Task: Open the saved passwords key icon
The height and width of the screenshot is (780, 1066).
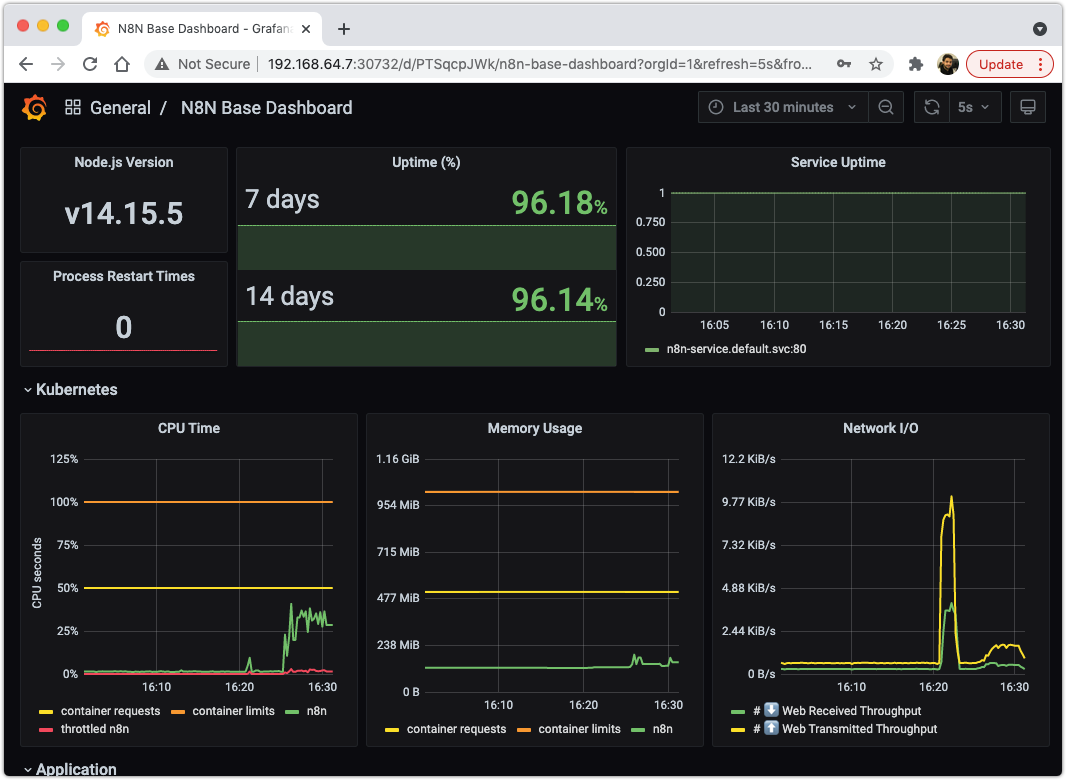Action: (x=844, y=64)
